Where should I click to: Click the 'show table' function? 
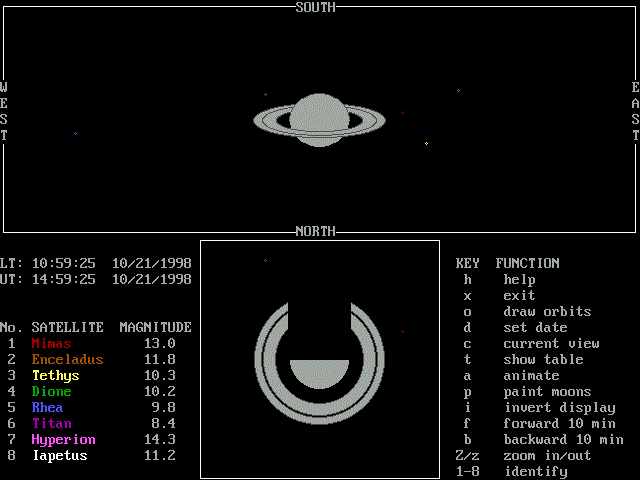pyautogui.click(x=543, y=359)
